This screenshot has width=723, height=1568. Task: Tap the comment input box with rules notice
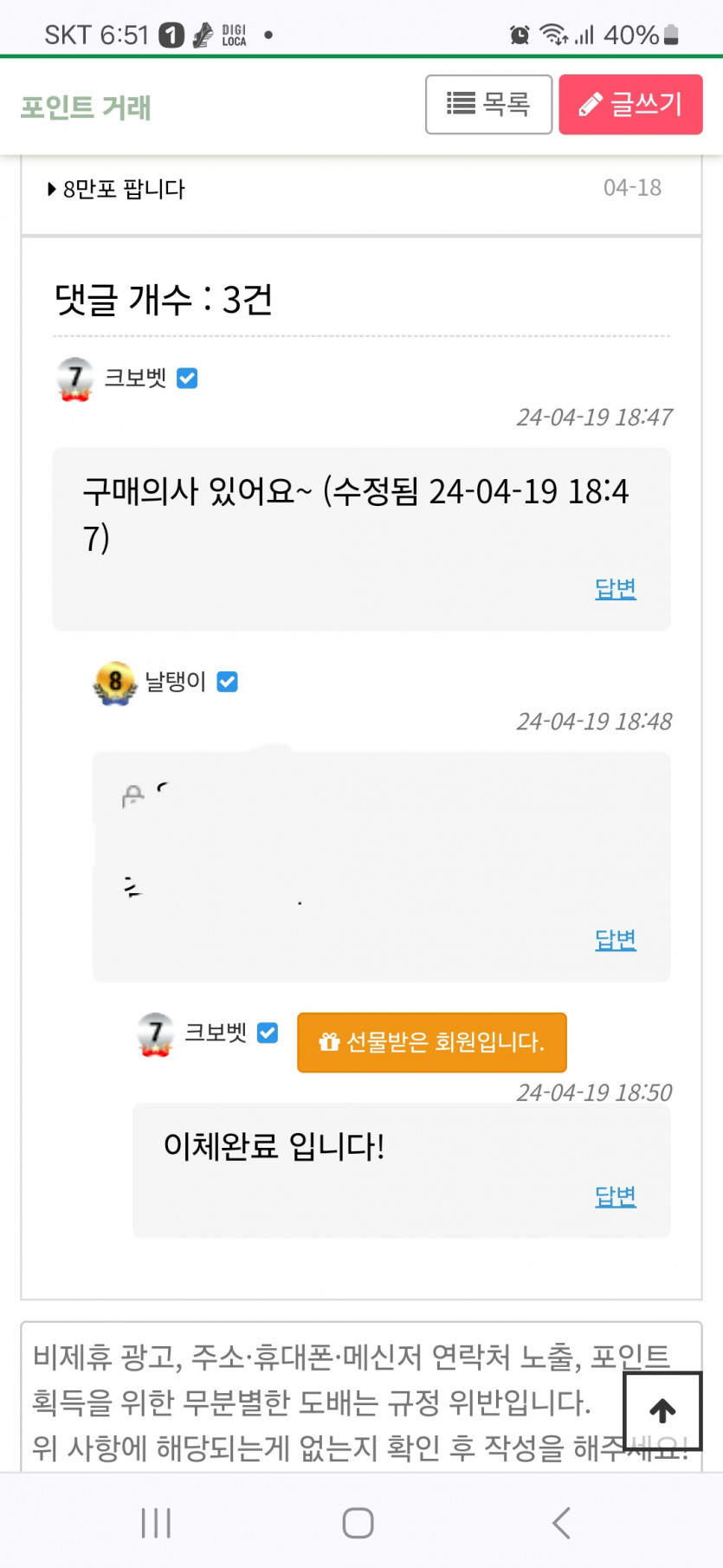329,1399
